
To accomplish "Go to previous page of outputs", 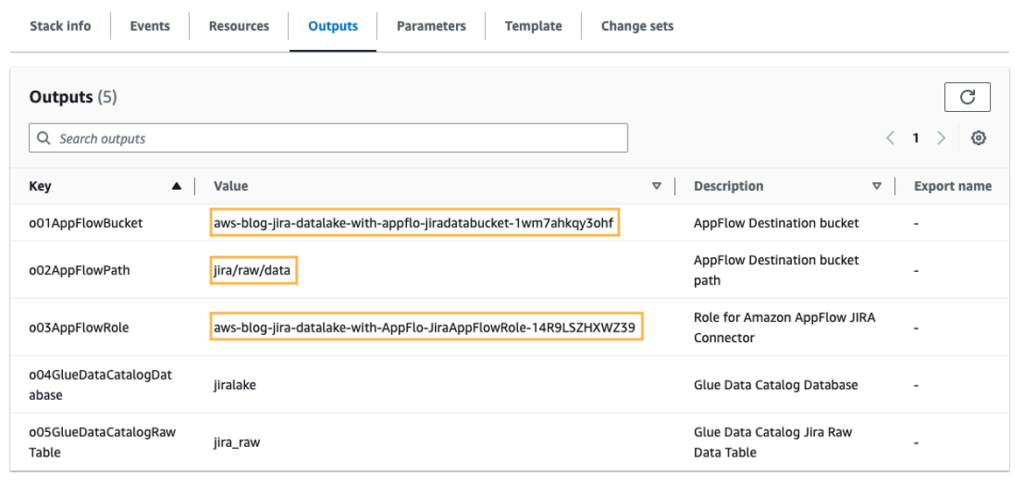I will [890, 138].
